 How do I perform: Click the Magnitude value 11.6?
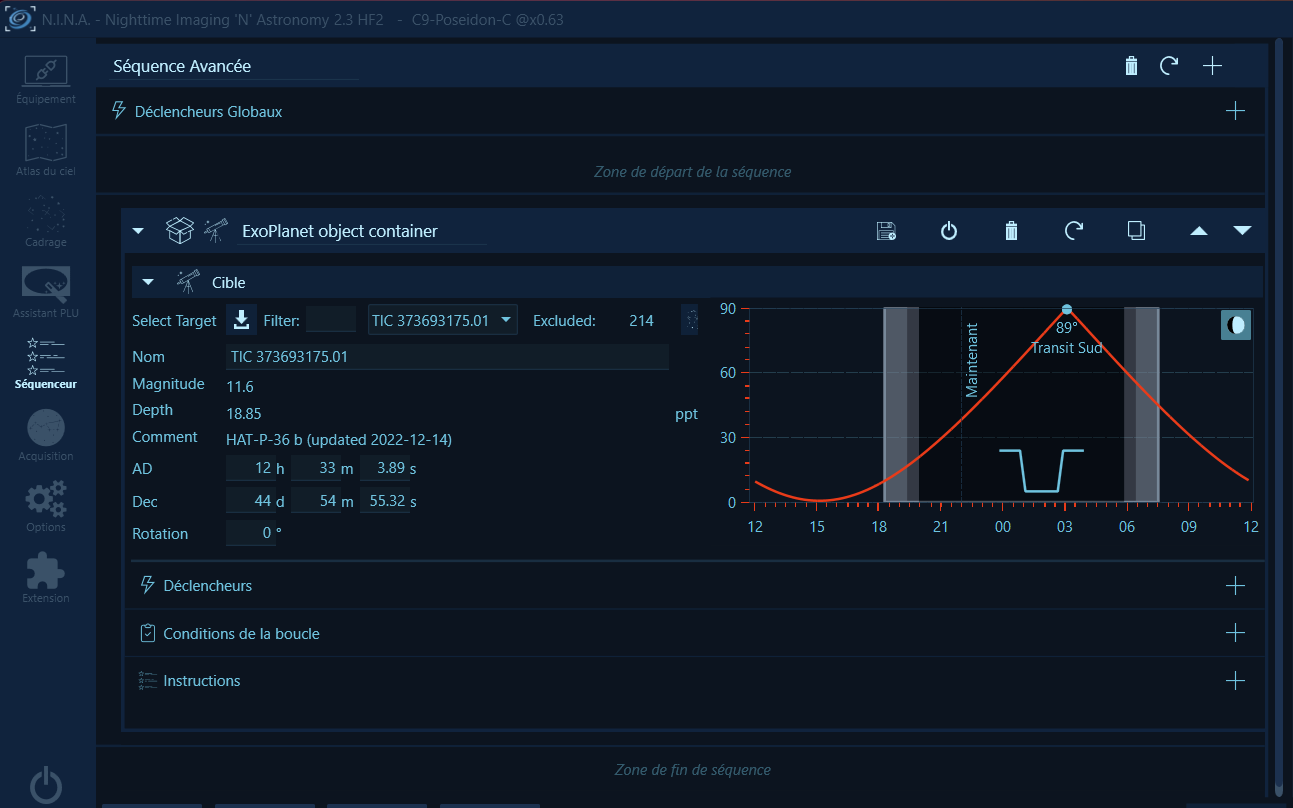click(240, 386)
